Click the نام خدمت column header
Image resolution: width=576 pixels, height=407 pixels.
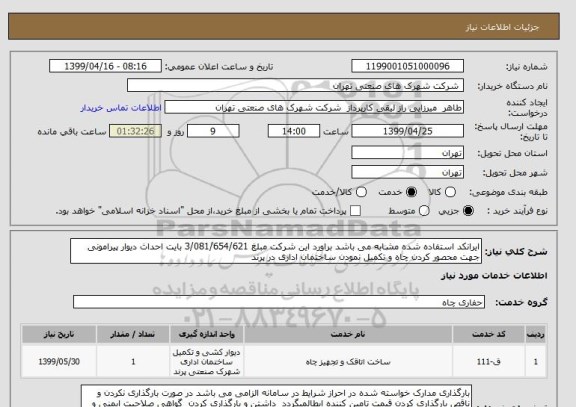point(348,334)
